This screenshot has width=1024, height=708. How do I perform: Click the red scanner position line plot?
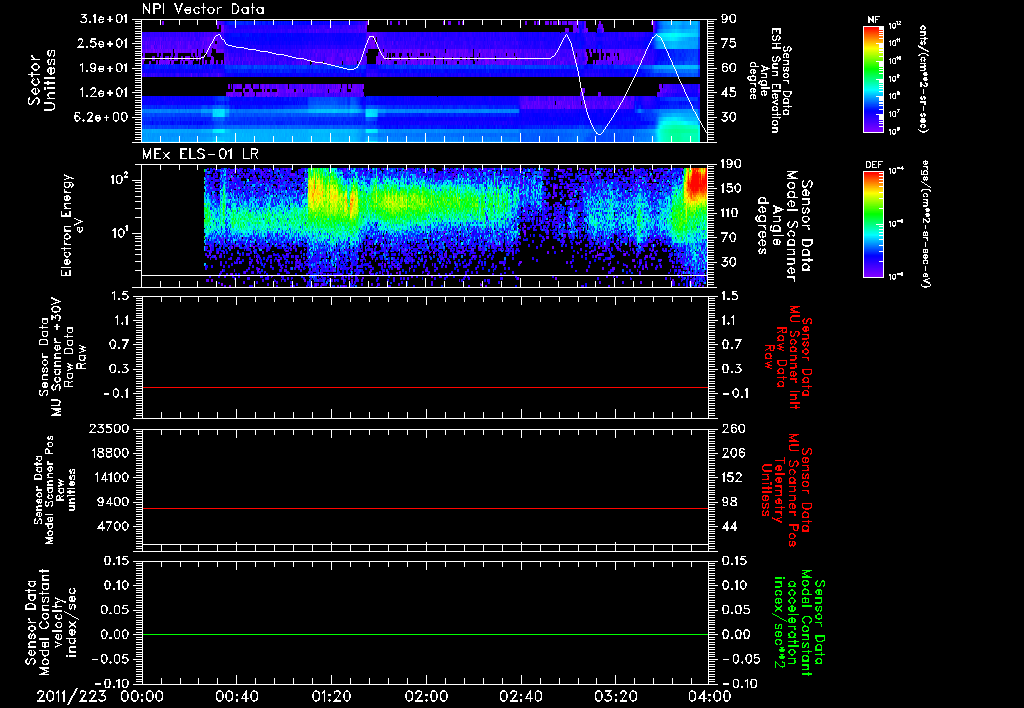click(x=425, y=508)
